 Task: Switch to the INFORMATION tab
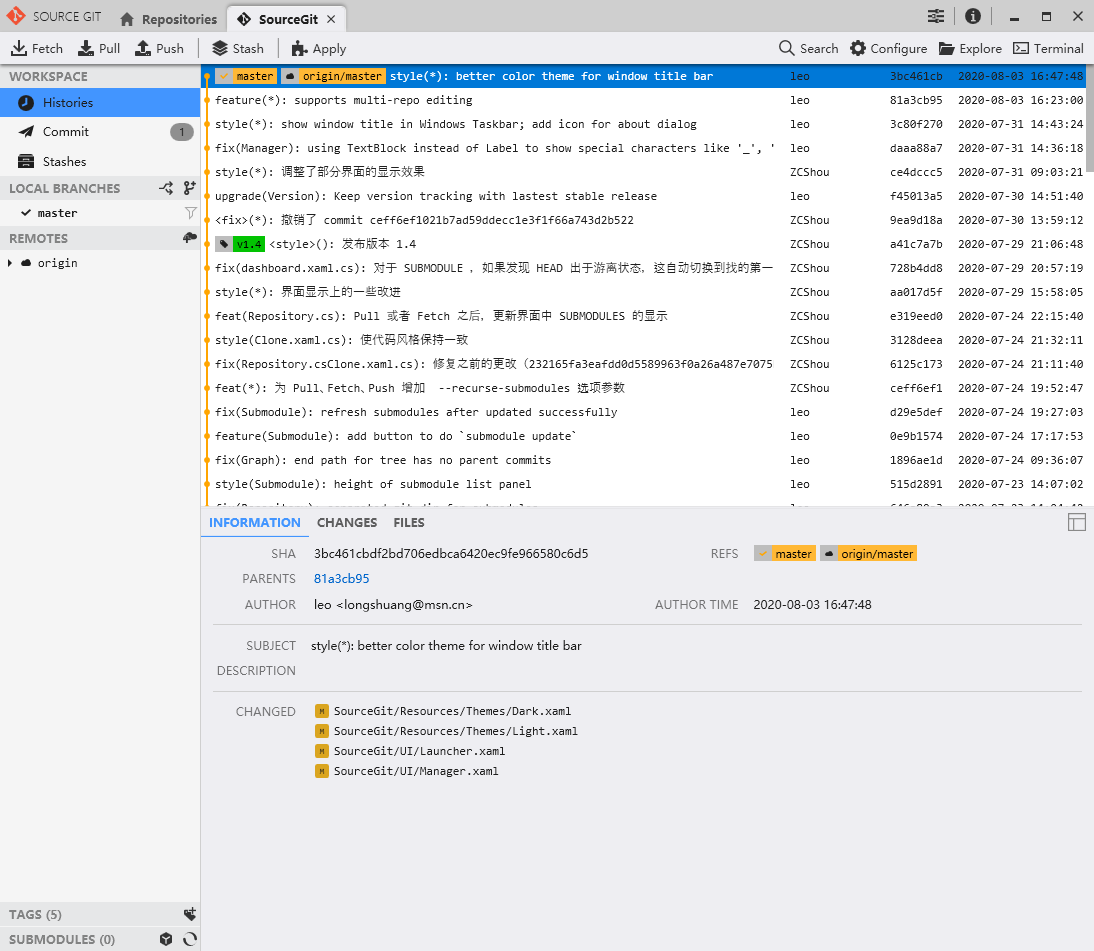[255, 523]
